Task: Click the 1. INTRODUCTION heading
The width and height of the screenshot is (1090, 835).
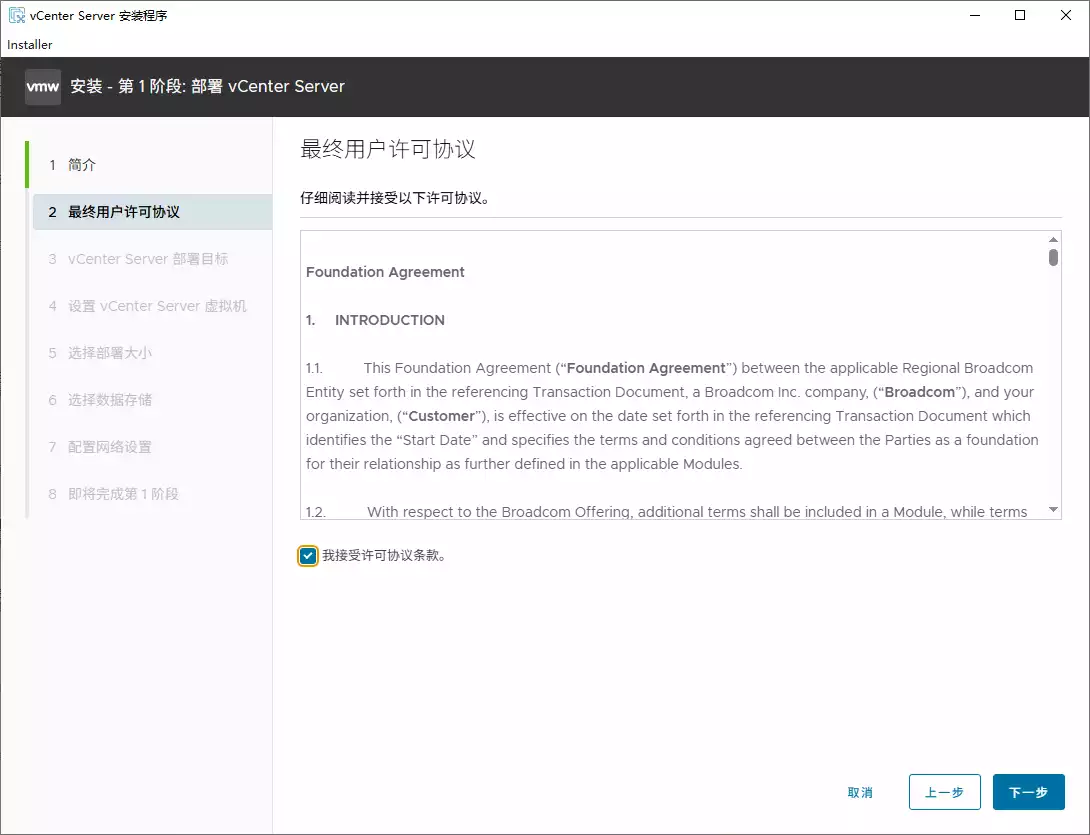Action: (x=375, y=320)
